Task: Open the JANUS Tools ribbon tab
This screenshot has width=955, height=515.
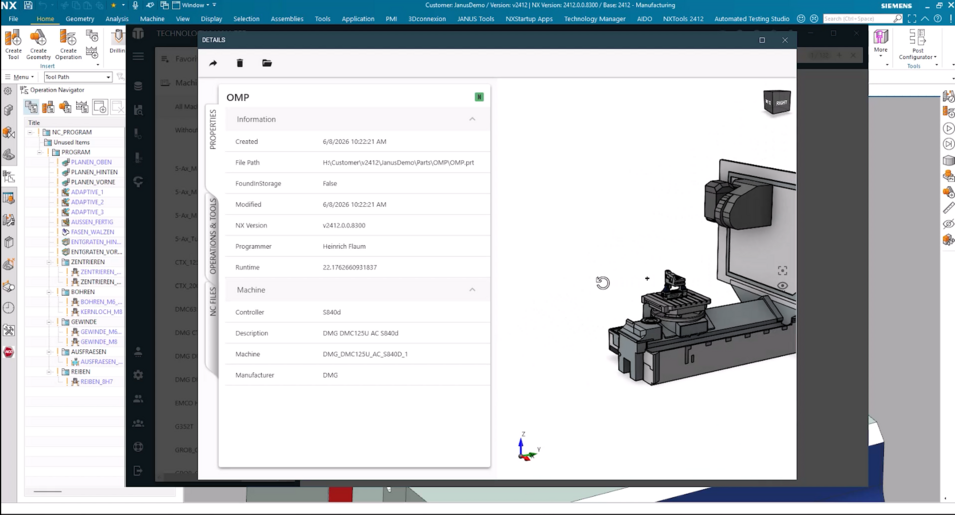Action: click(476, 19)
